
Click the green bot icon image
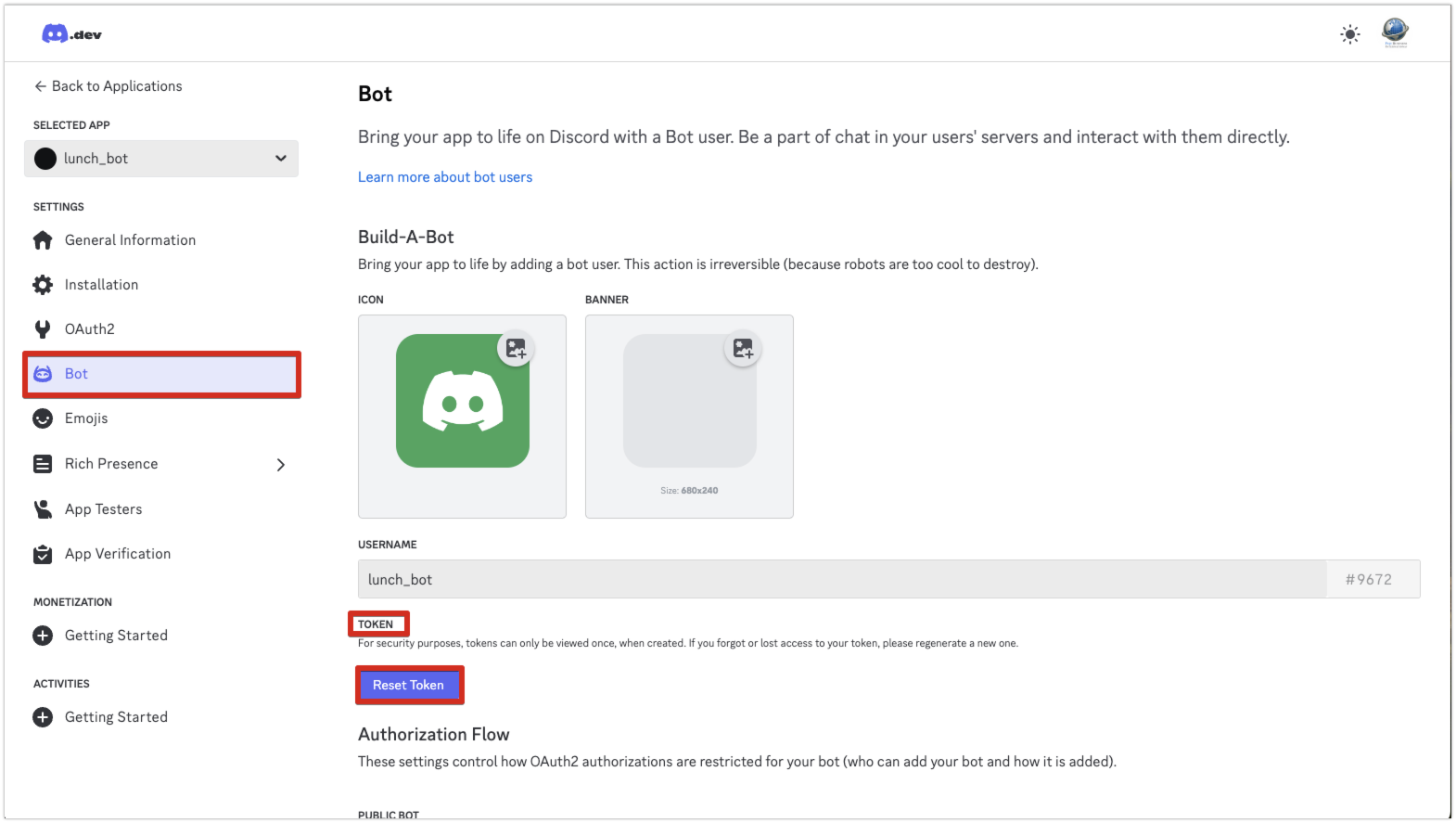pyautogui.click(x=462, y=401)
